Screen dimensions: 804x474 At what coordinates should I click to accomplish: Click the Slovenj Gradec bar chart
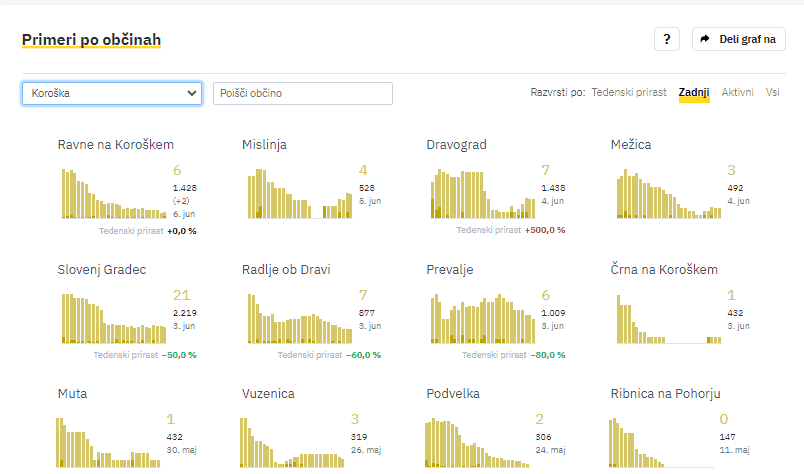tap(110, 318)
